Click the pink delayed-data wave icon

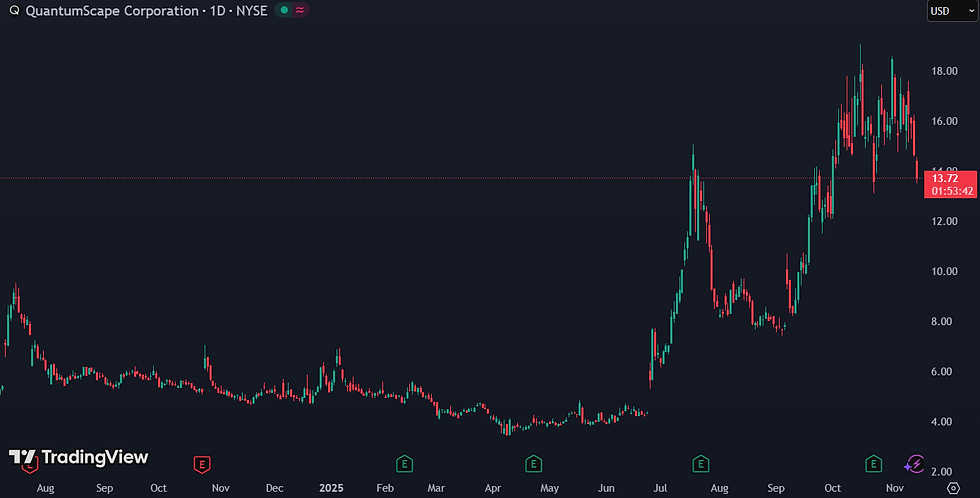[x=300, y=10]
